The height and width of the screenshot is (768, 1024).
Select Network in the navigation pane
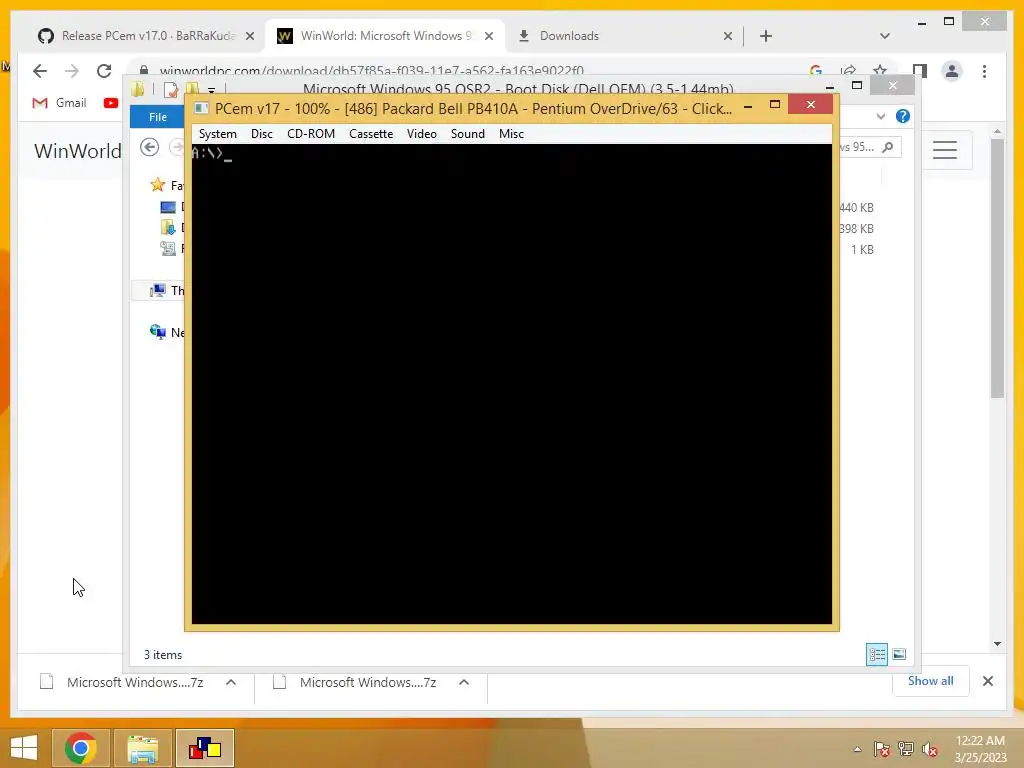167,332
